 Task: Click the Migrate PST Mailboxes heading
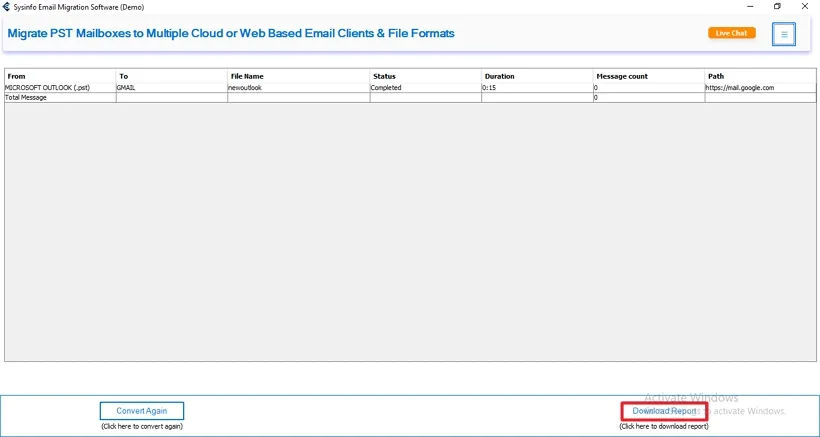click(x=231, y=33)
